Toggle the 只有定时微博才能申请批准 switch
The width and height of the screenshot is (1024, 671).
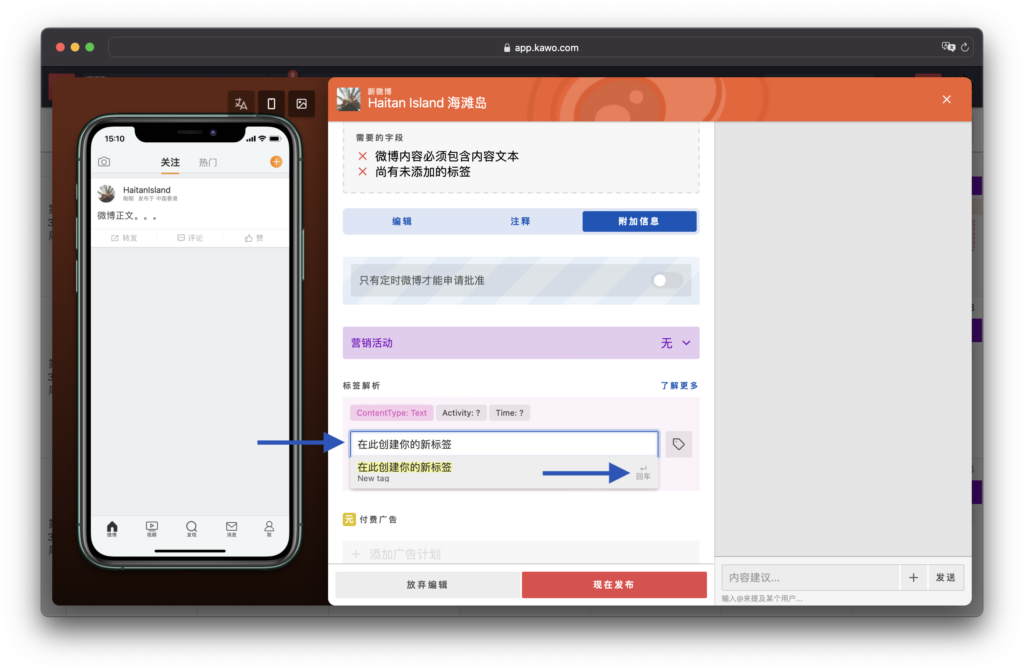click(x=667, y=280)
